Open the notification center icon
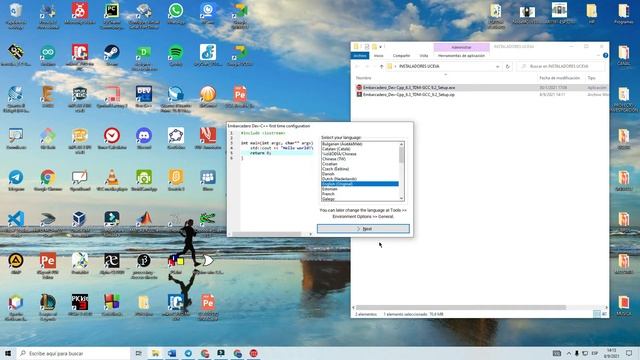 pyautogui.click(x=629, y=353)
